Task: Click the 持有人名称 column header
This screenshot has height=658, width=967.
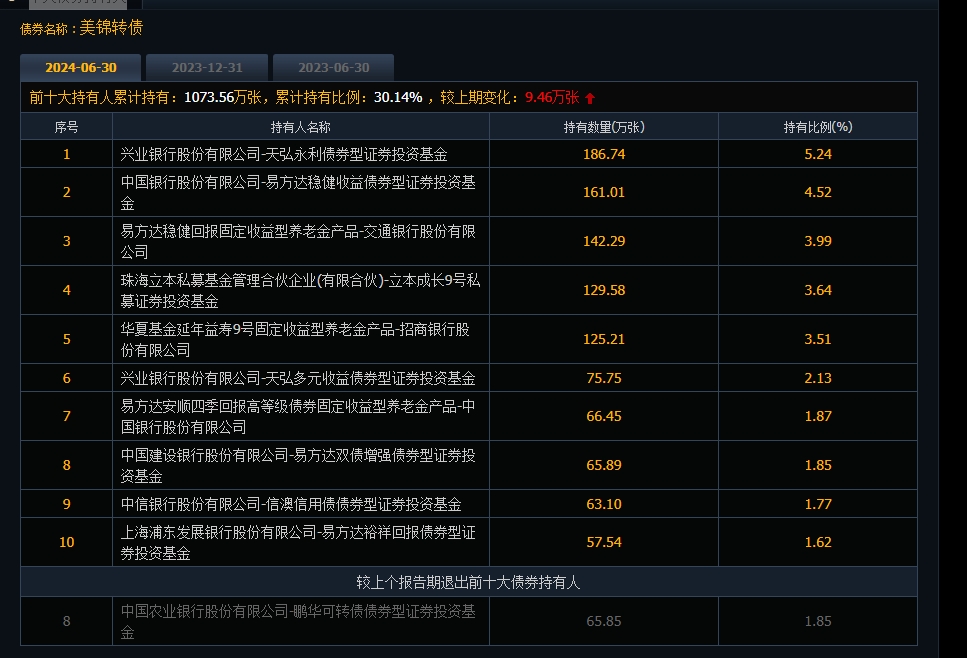Action: (x=301, y=127)
